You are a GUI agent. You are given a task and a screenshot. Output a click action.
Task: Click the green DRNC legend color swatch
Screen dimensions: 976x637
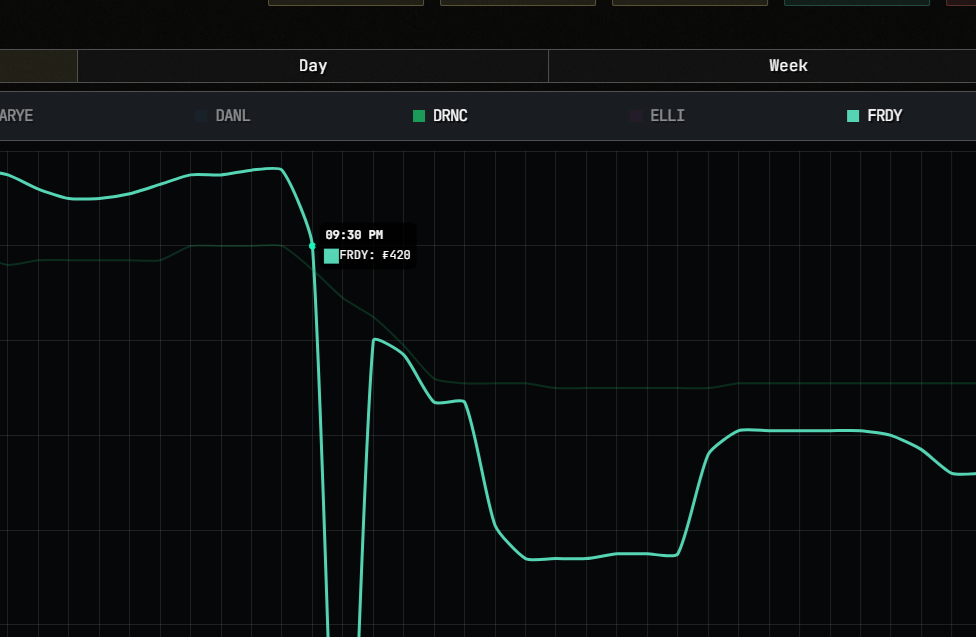coord(419,116)
